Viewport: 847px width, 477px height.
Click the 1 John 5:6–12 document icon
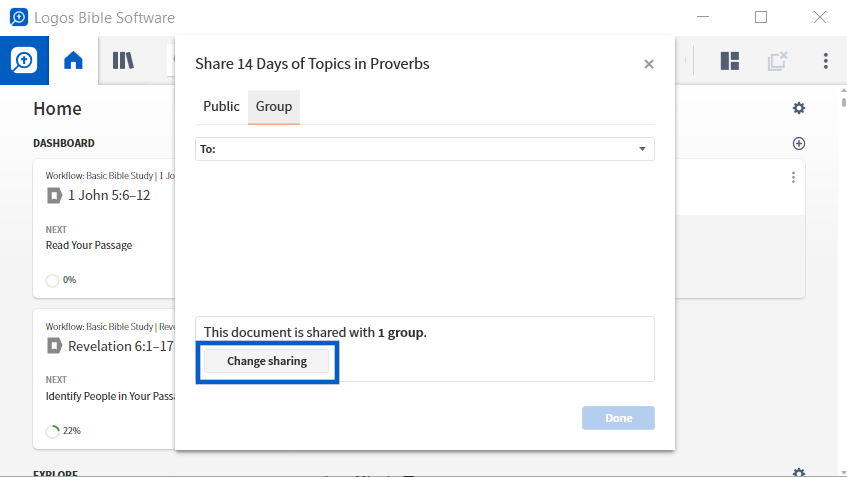tap(54, 195)
